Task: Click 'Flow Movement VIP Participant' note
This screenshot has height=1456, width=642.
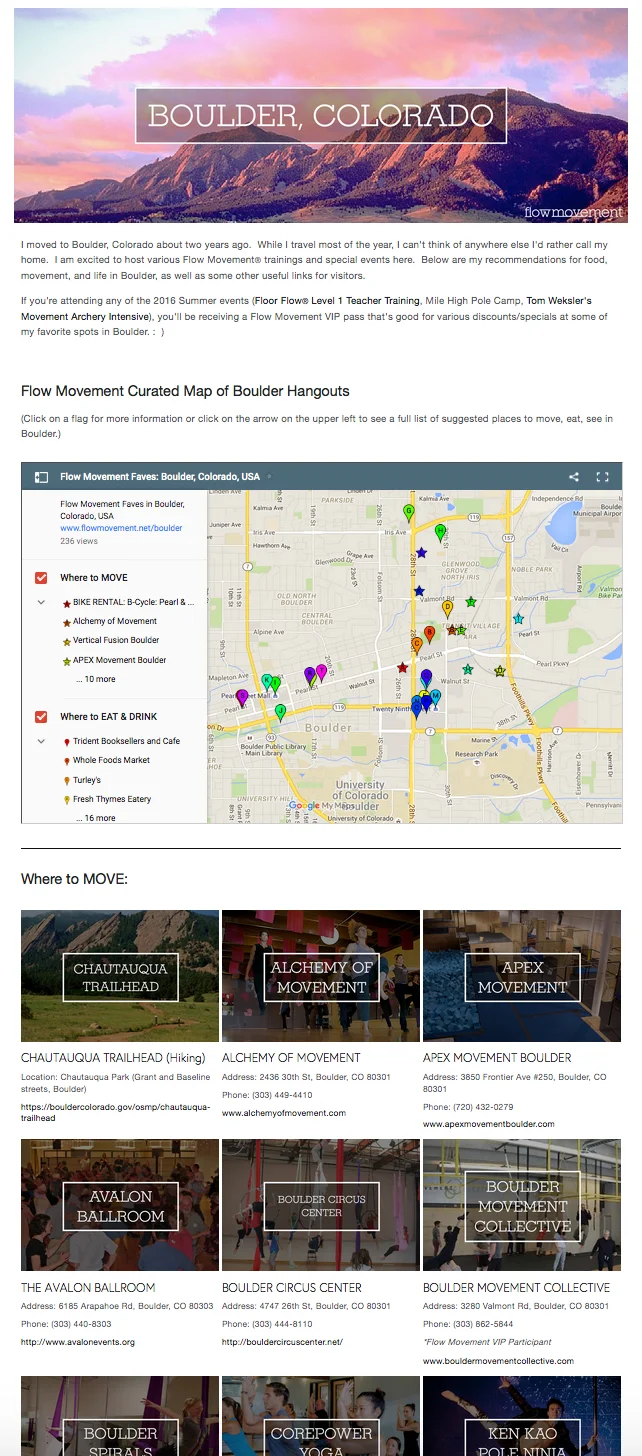Action: (487, 1342)
